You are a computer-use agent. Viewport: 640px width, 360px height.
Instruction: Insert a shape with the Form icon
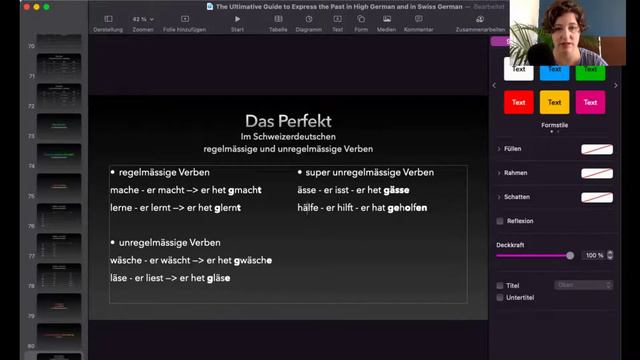click(x=361, y=19)
